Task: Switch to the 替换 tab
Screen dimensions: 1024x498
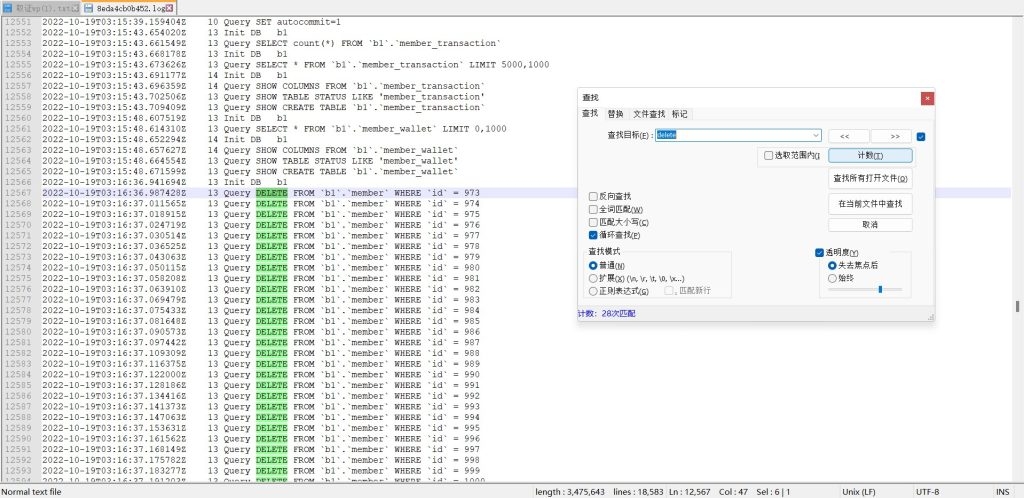Action: click(615, 114)
